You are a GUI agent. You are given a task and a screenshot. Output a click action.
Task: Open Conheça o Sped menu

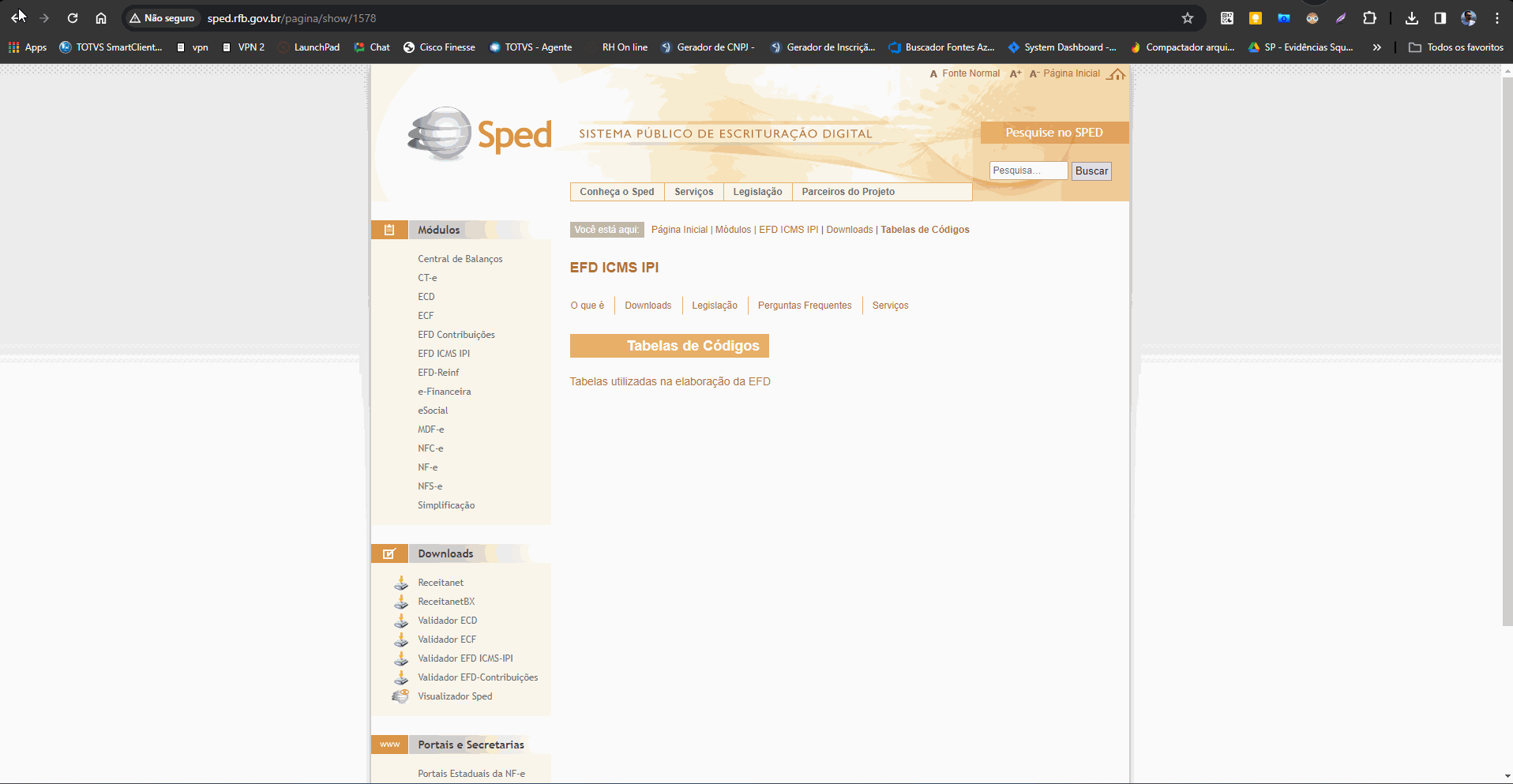tap(617, 192)
